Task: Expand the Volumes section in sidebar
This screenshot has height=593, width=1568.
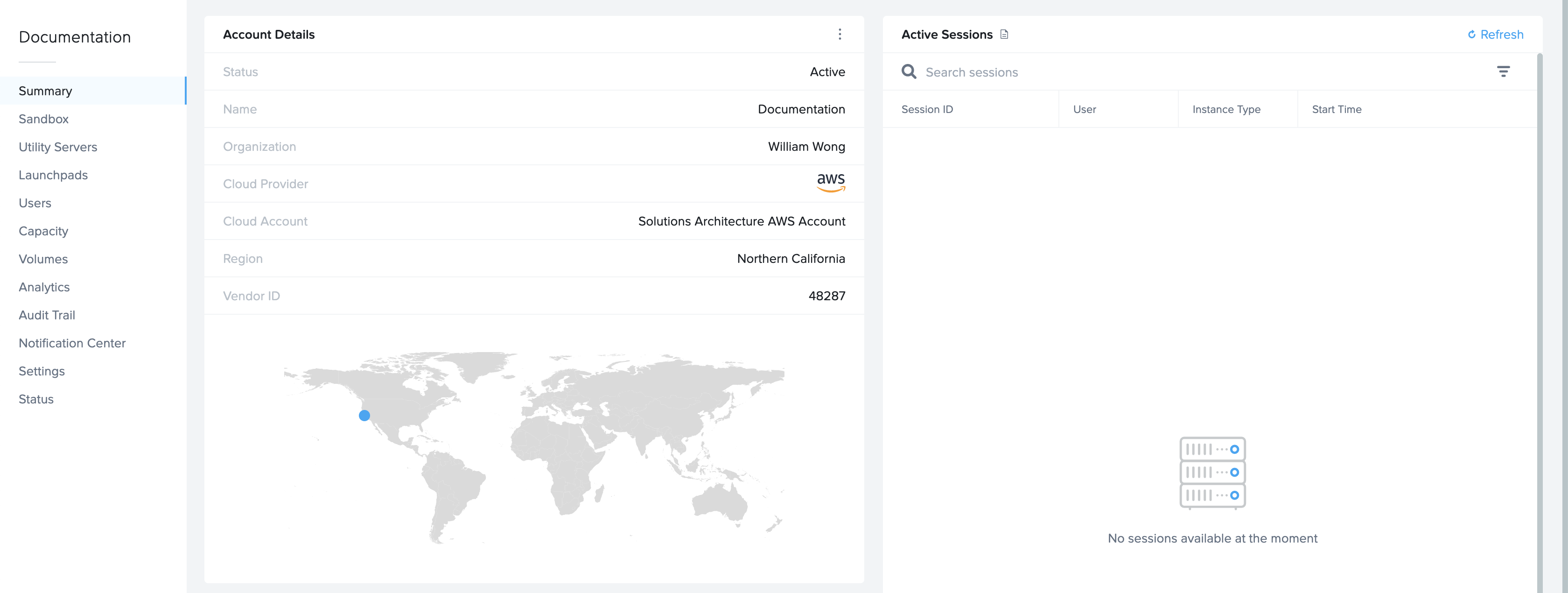Action: (x=43, y=258)
